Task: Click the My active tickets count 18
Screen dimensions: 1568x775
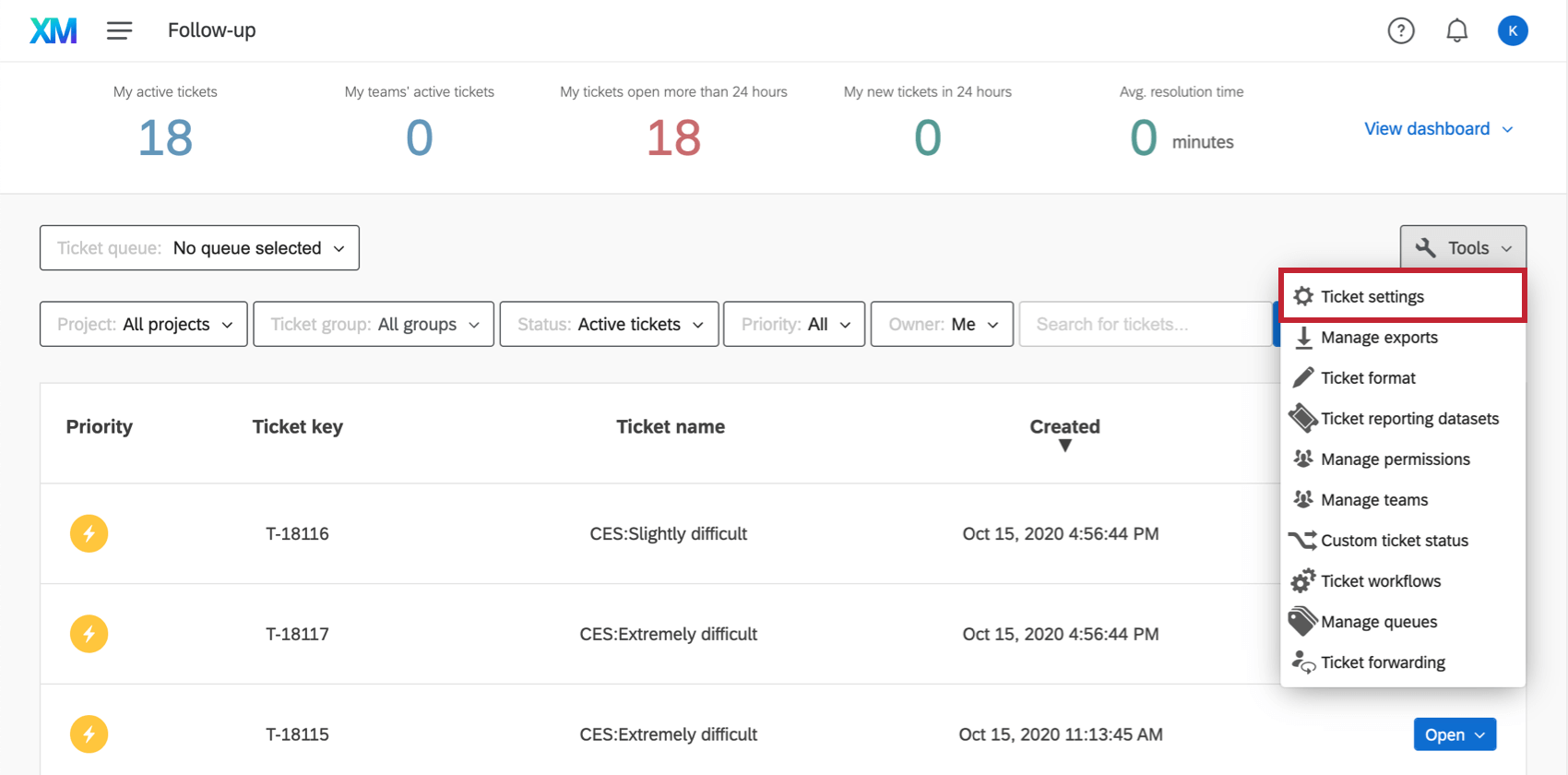Action: (x=165, y=138)
